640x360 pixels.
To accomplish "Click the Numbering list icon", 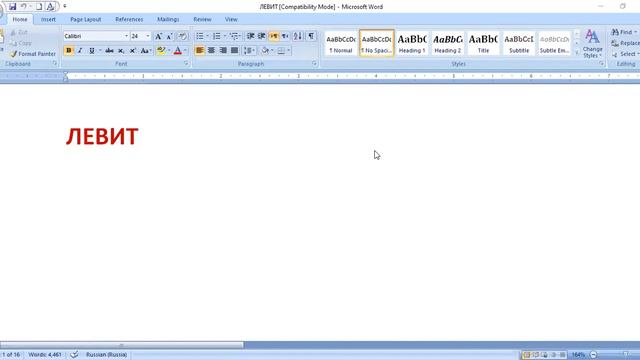I will 217,36.
